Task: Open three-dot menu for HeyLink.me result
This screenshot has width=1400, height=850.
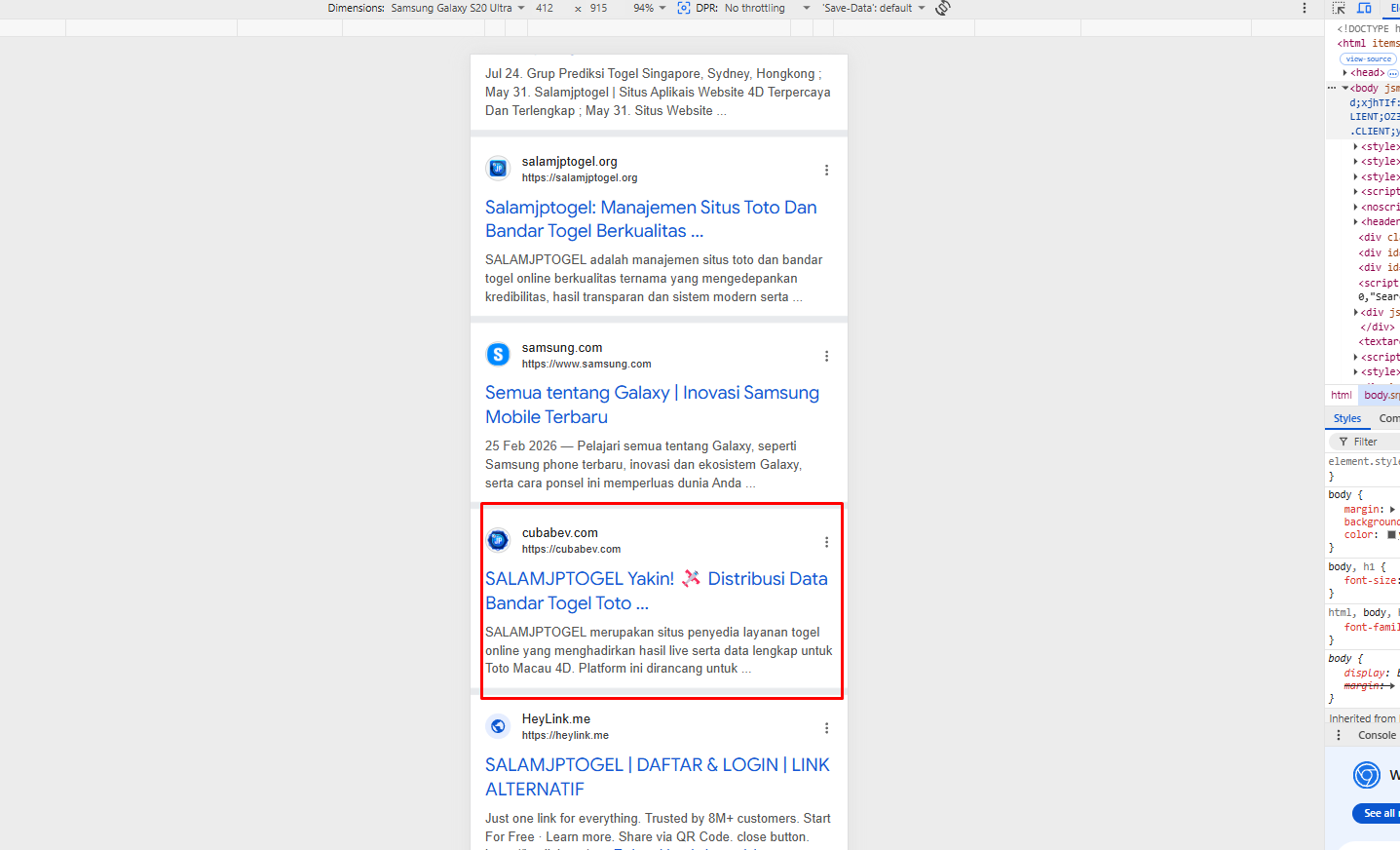Action: [x=826, y=728]
